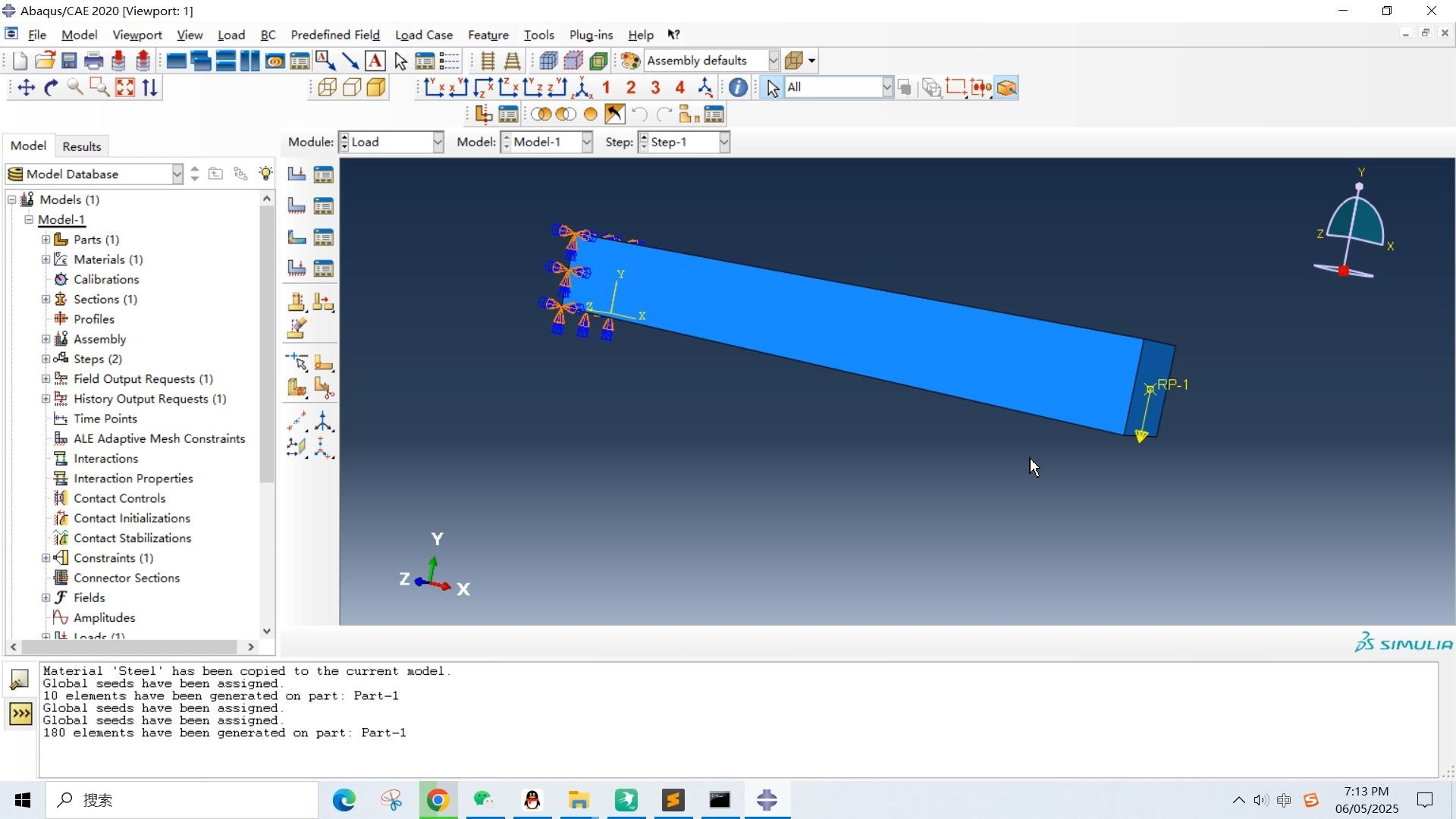The width and height of the screenshot is (1456, 819).
Task: Toggle perspective on
Action: tap(513, 61)
